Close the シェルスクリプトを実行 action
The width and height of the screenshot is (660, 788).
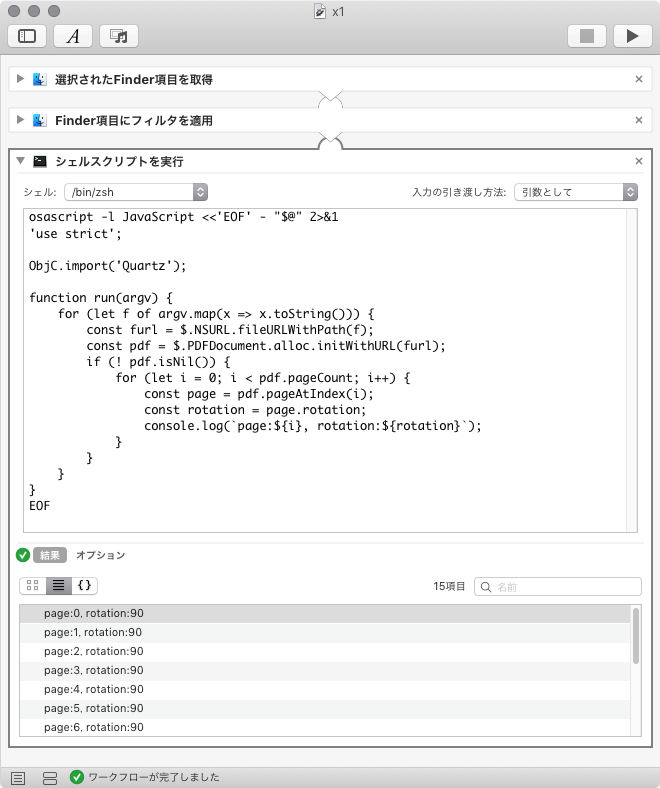tap(639, 161)
